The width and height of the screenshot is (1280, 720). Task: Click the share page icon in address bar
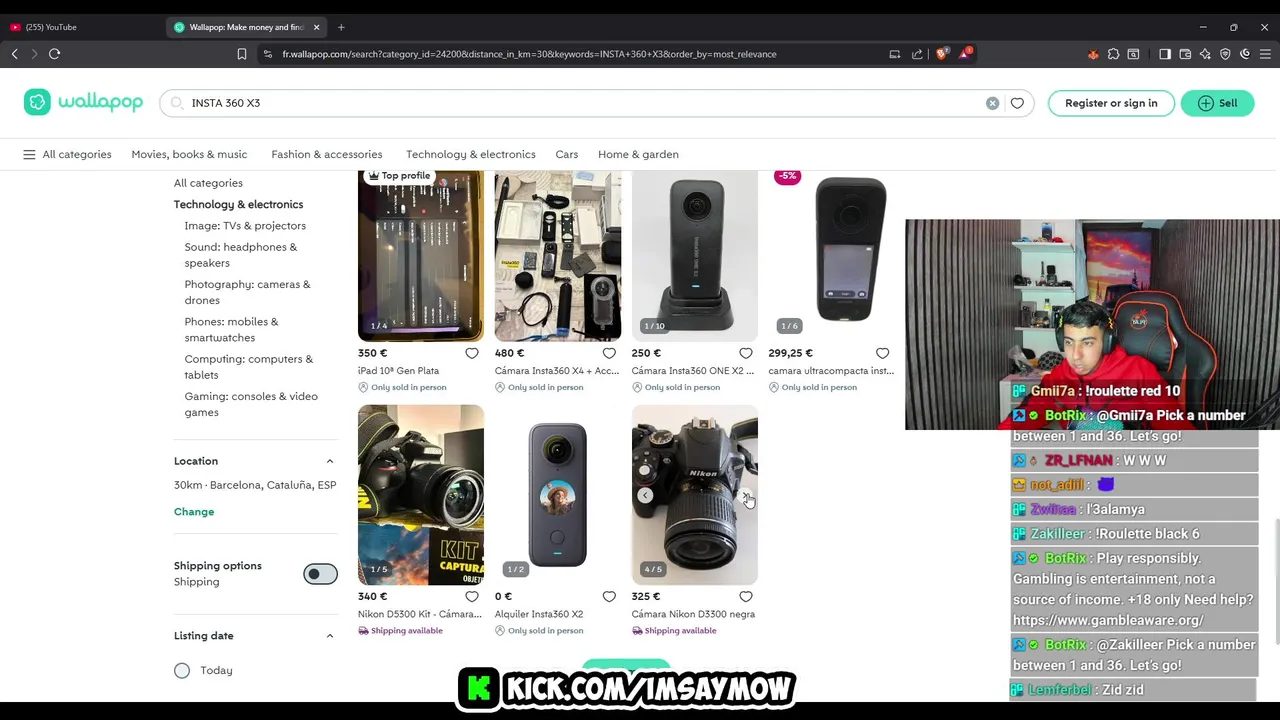coord(917,54)
